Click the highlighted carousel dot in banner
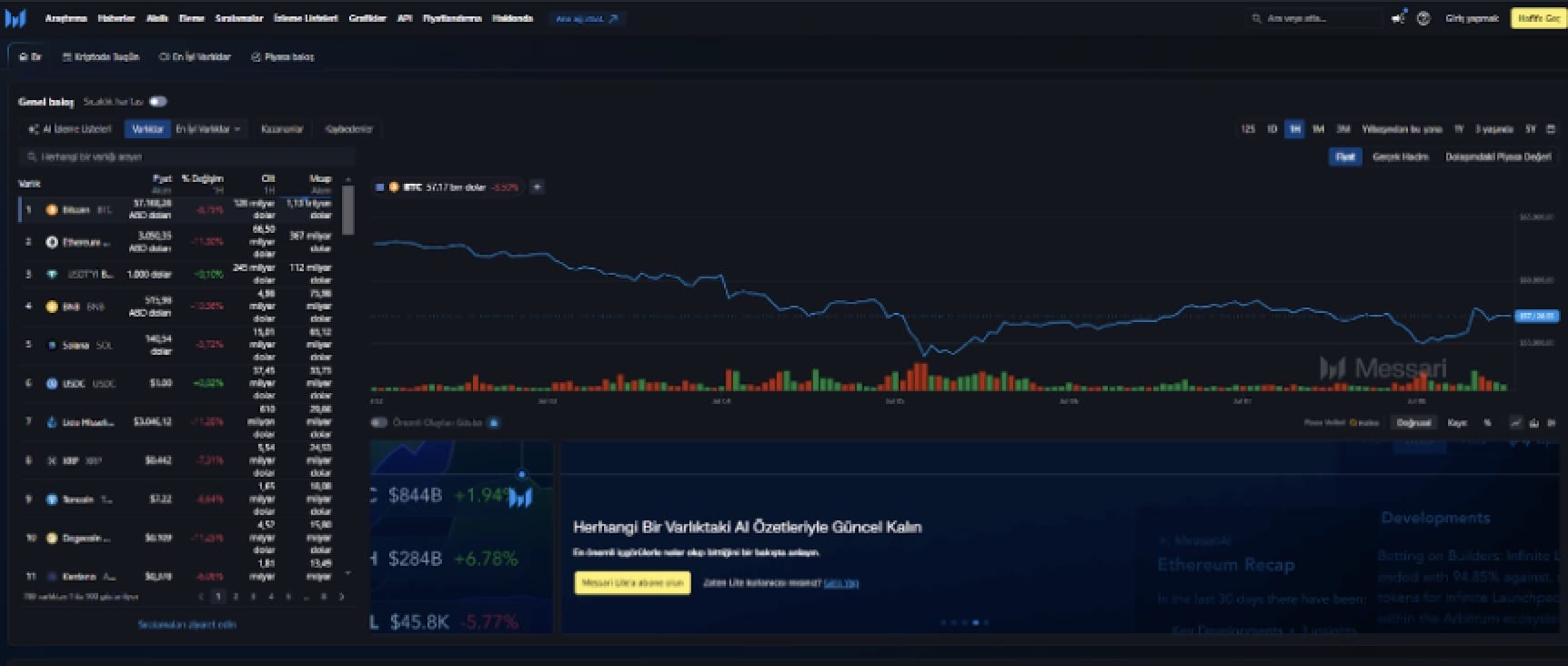The image size is (1568, 666). 976,623
